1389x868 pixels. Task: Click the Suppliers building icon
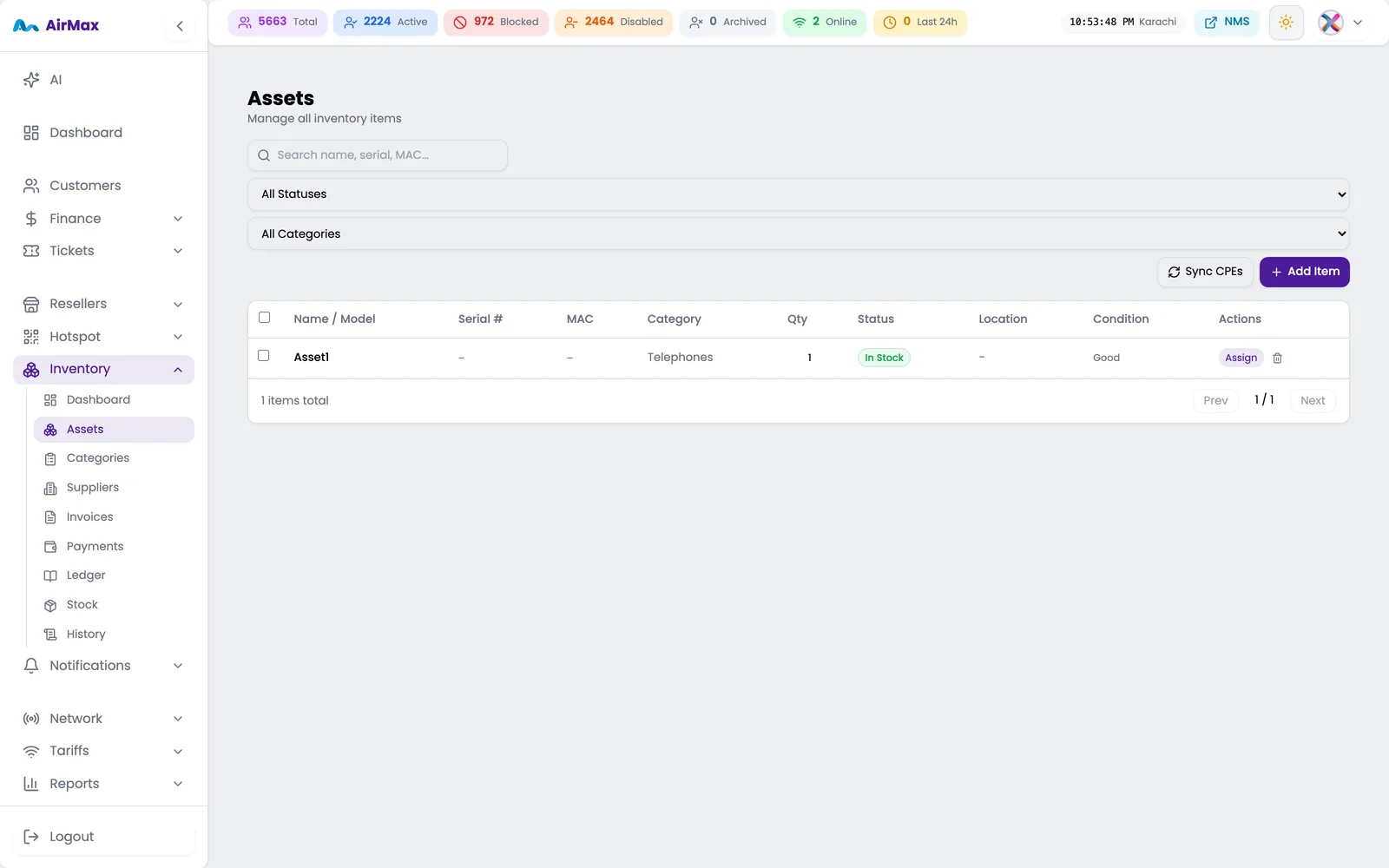pyautogui.click(x=50, y=488)
